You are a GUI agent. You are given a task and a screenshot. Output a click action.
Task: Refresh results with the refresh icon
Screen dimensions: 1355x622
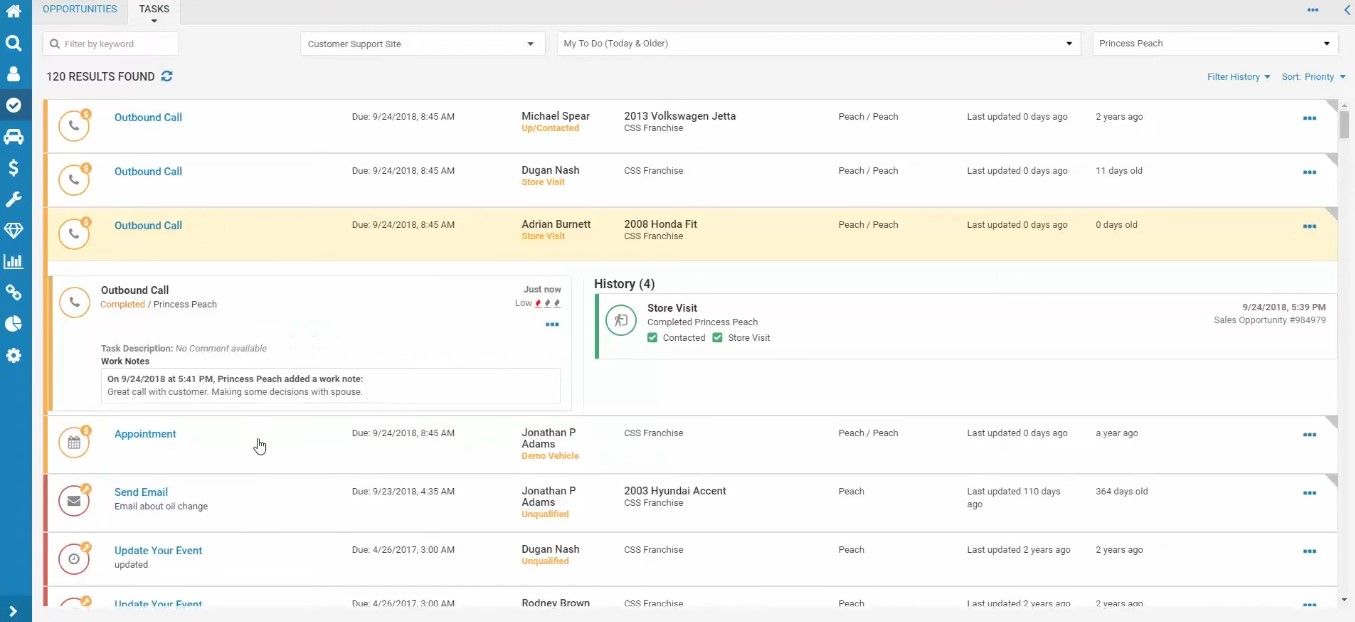click(x=167, y=77)
